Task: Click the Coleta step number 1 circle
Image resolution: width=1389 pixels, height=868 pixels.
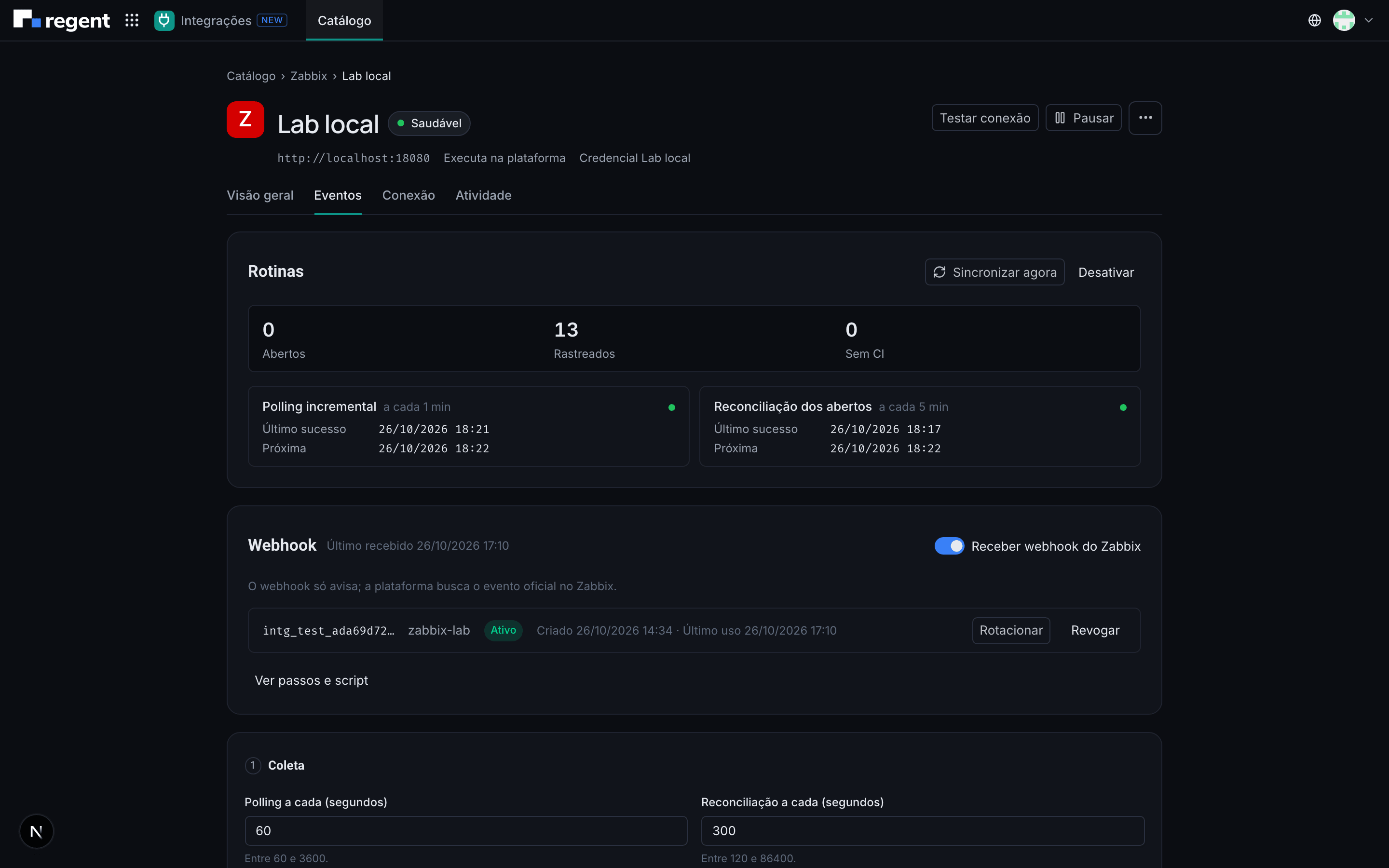Action: click(x=253, y=765)
